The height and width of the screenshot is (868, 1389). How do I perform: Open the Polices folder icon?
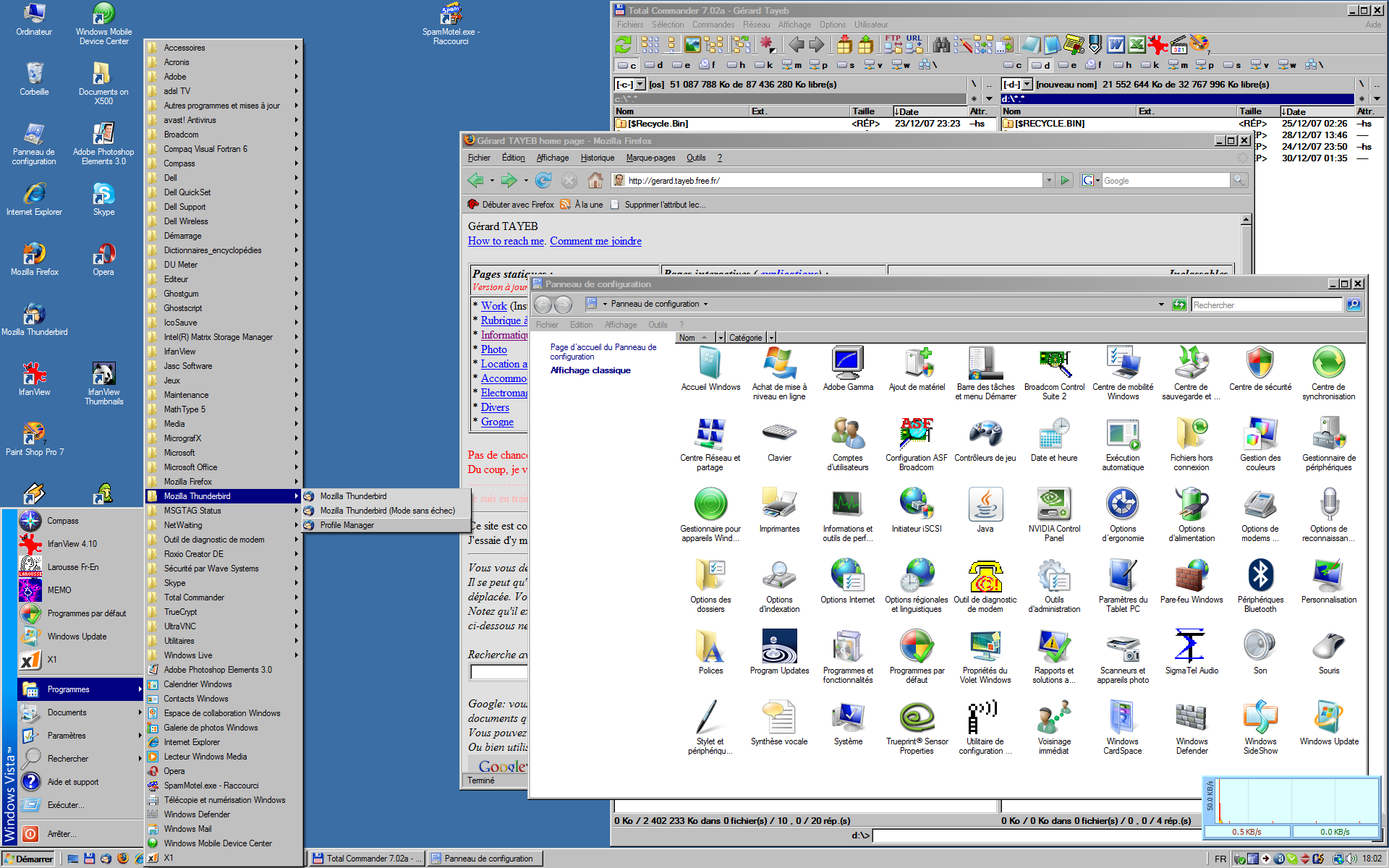click(x=710, y=652)
